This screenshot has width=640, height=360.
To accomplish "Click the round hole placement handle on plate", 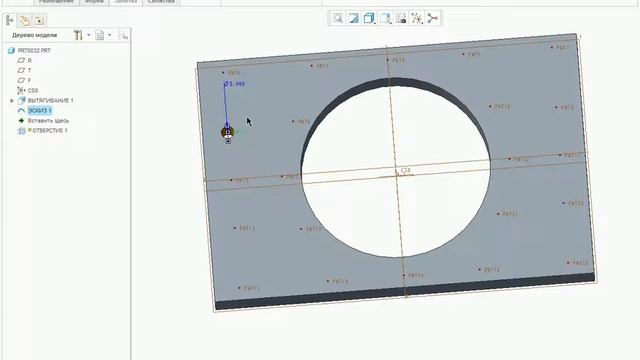I will tap(227, 132).
